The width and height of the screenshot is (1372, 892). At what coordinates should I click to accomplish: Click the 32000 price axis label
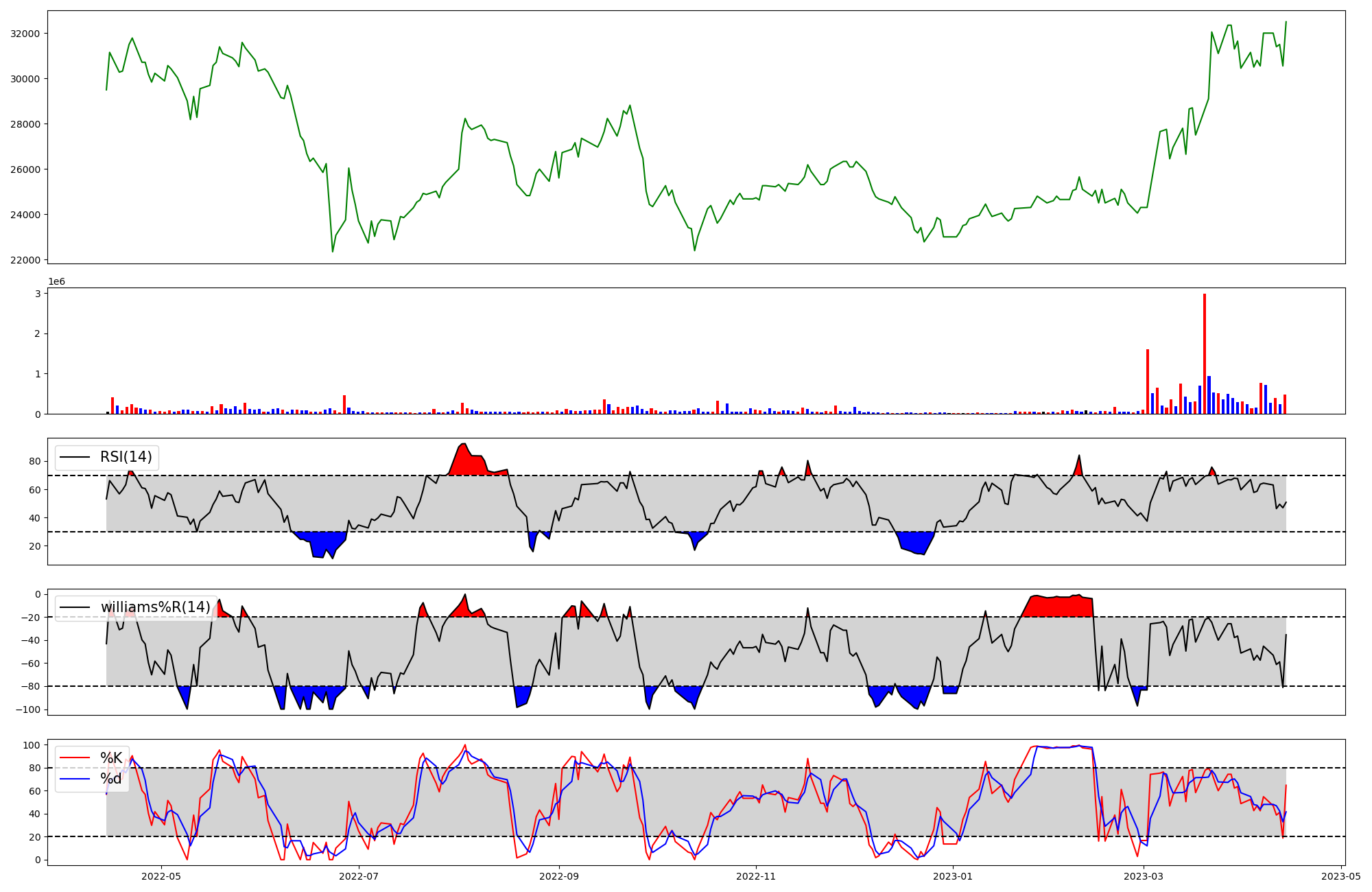25,34
